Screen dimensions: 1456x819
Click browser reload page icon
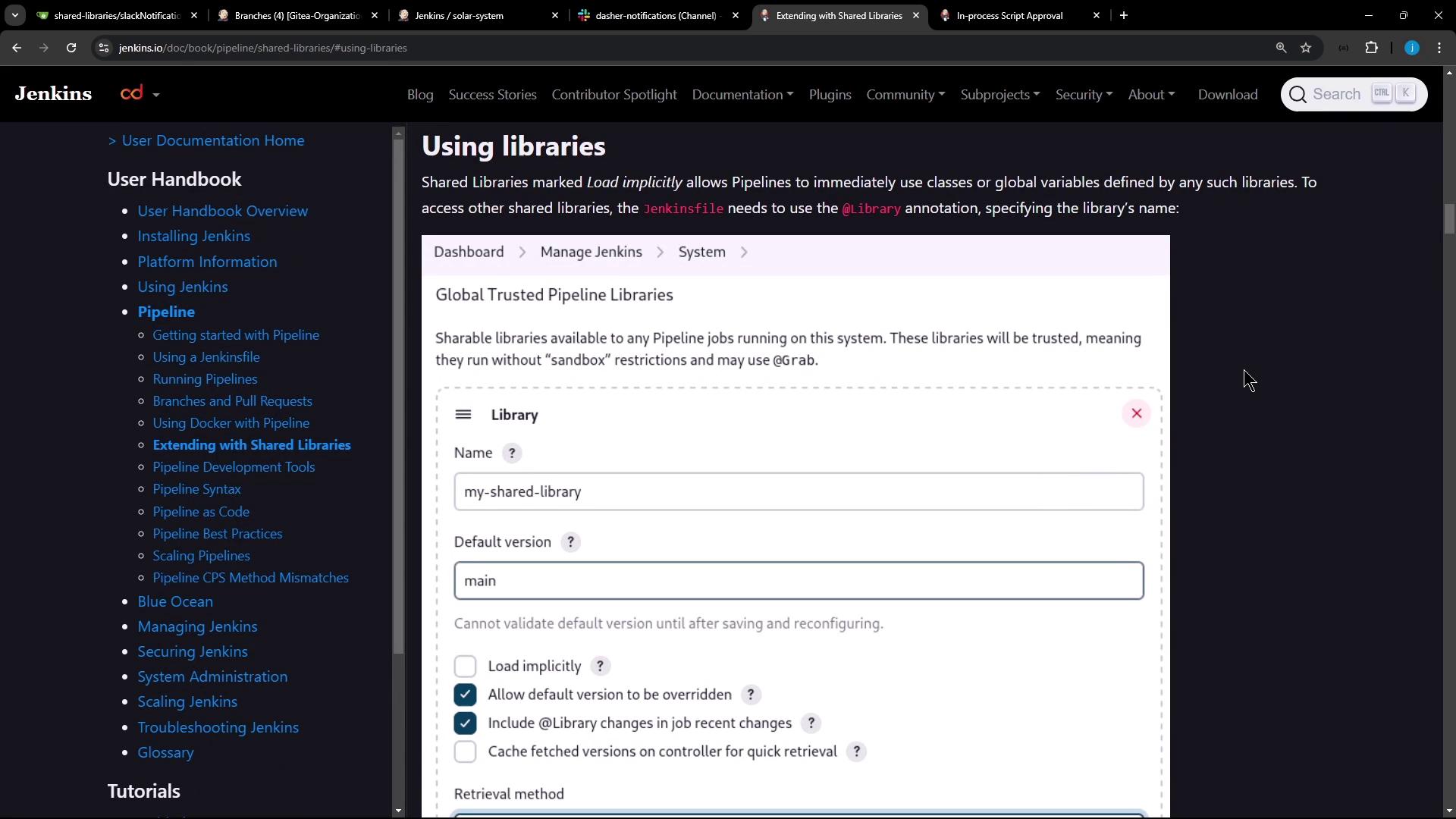[71, 48]
